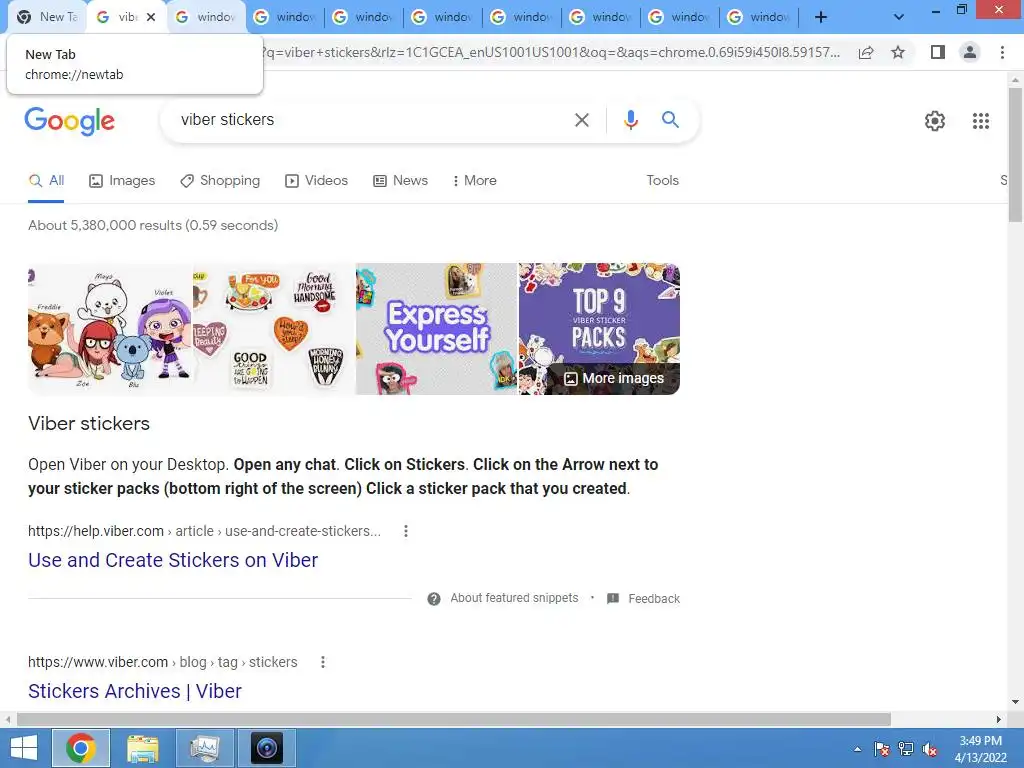Viewport: 1024px width, 768px height.
Task: Click the muted volume tray icon
Action: click(930, 749)
